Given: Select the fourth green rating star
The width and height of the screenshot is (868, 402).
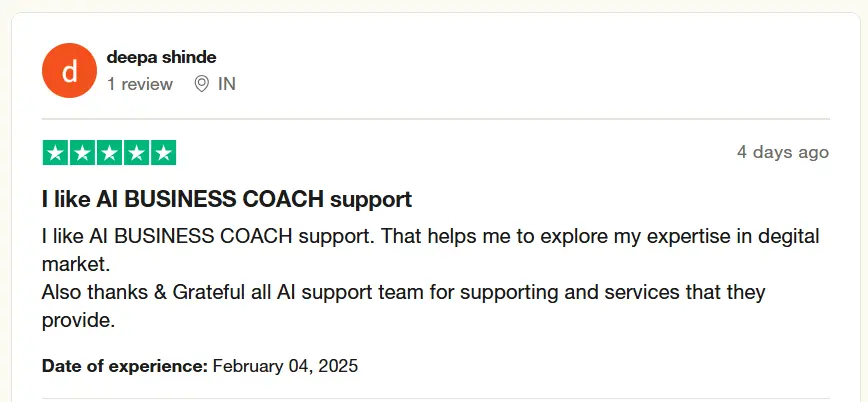Looking at the screenshot, I should (136, 153).
